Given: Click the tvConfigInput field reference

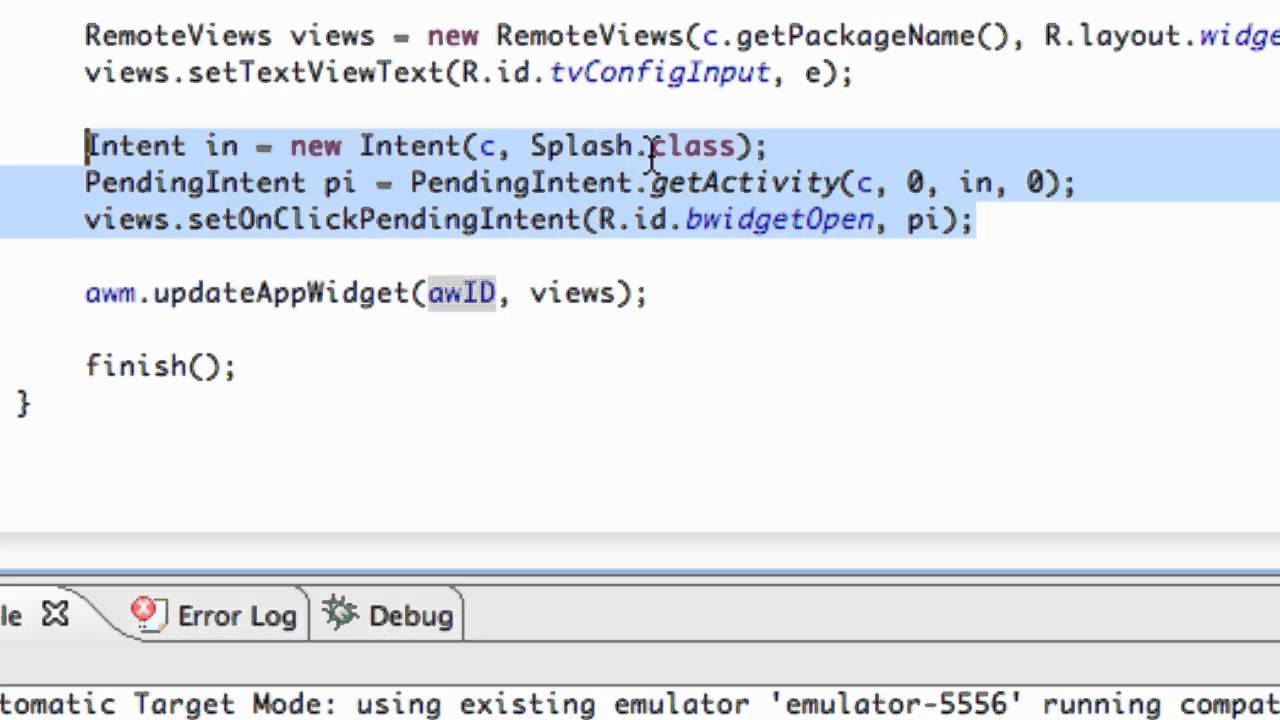Looking at the screenshot, I should pyautogui.click(x=659, y=73).
